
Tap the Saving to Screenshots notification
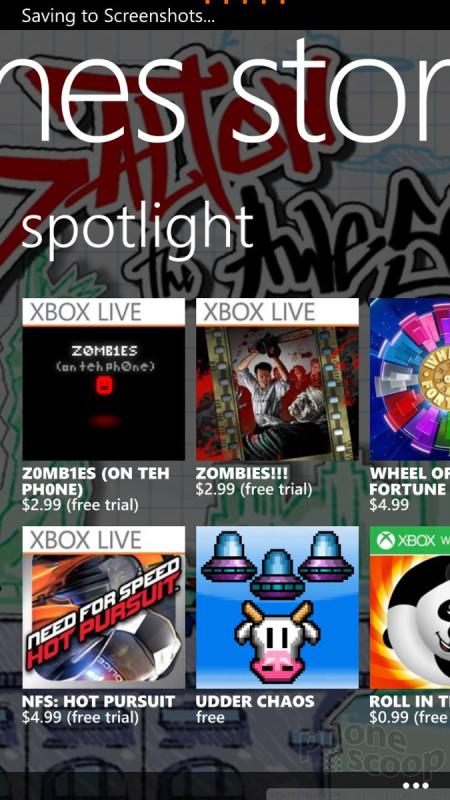(x=118, y=16)
